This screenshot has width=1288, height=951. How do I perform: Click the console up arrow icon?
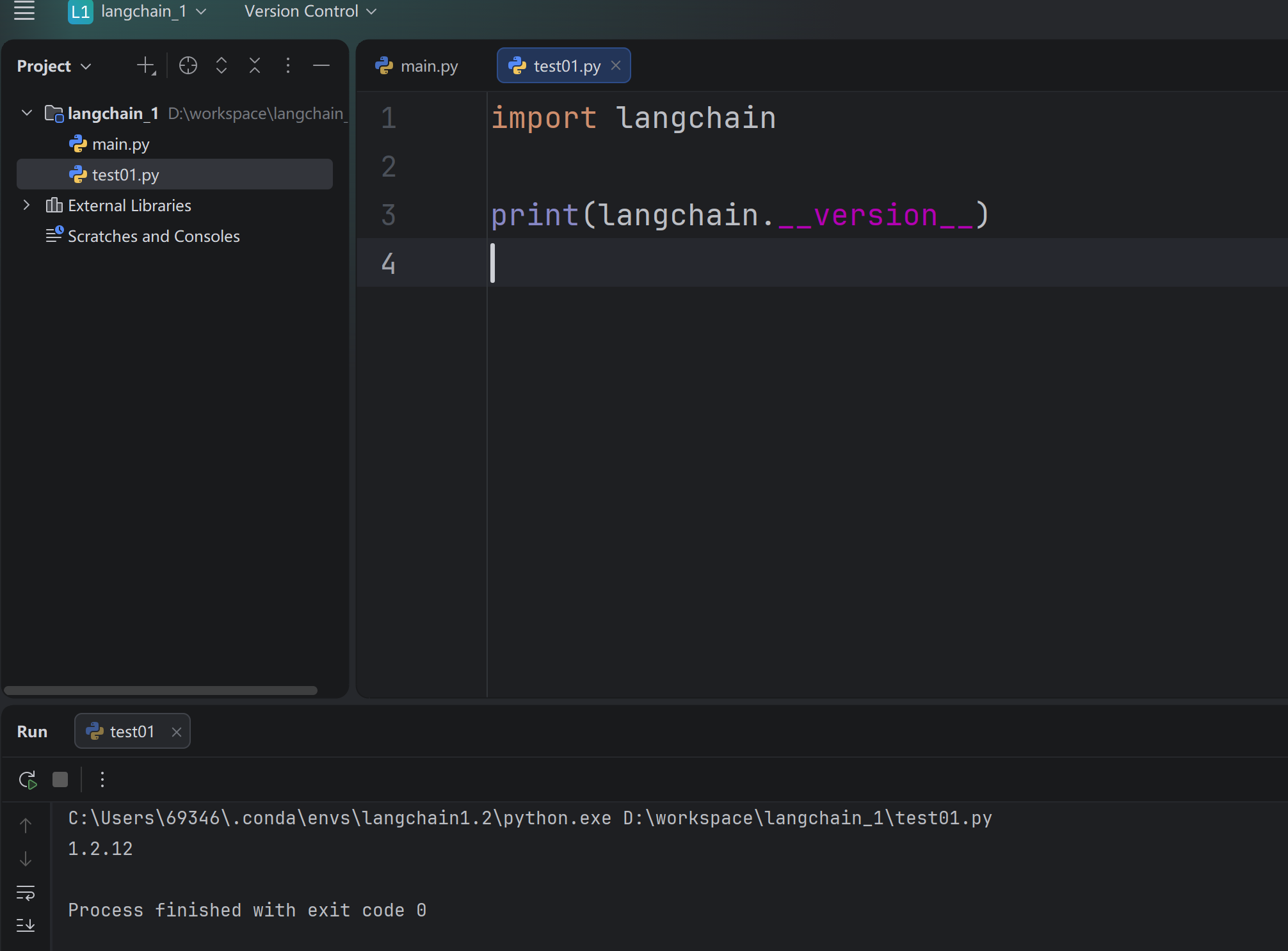[26, 826]
